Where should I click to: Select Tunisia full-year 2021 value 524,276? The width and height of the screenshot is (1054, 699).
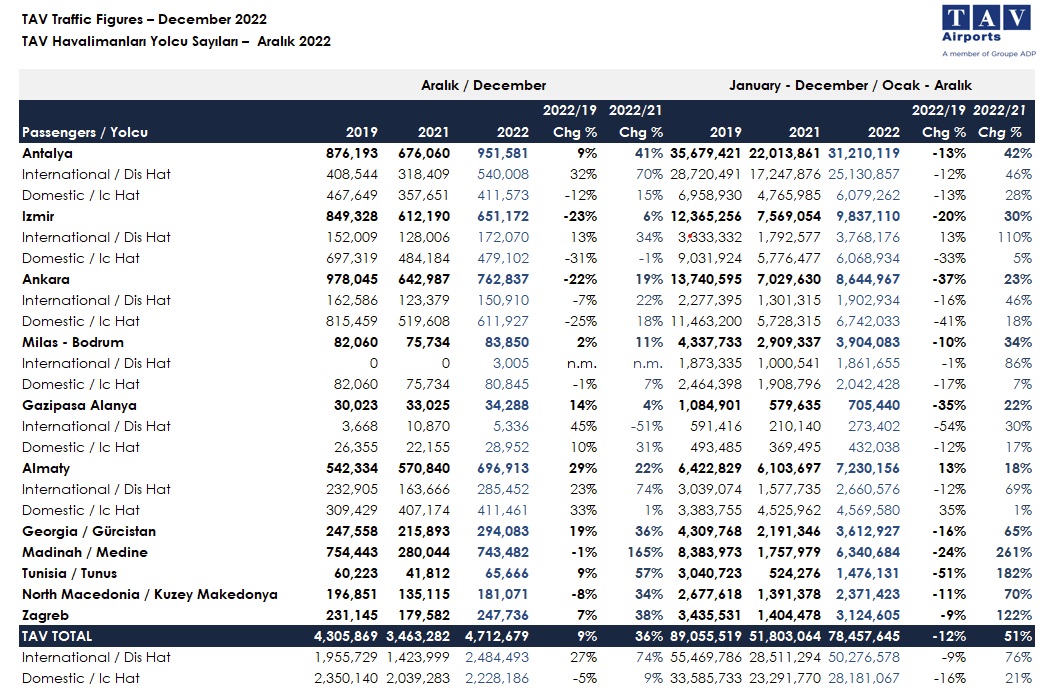point(795,573)
